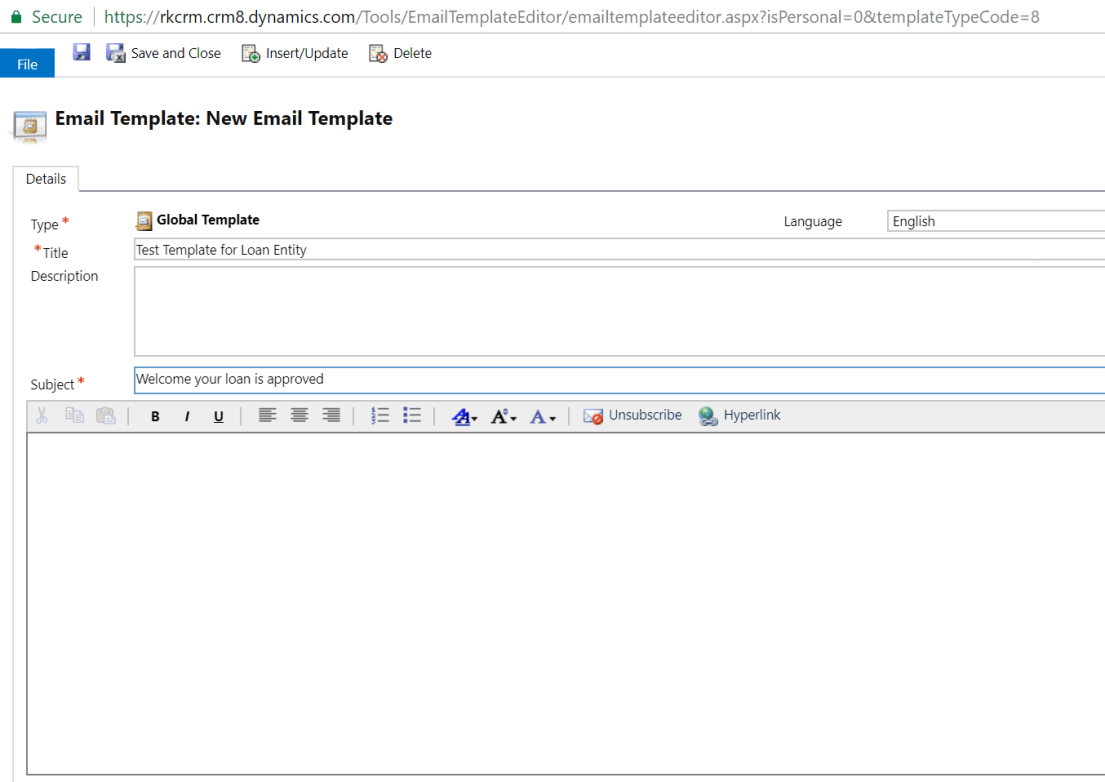
Task: Toggle underline formatting
Action: tap(218, 417)
